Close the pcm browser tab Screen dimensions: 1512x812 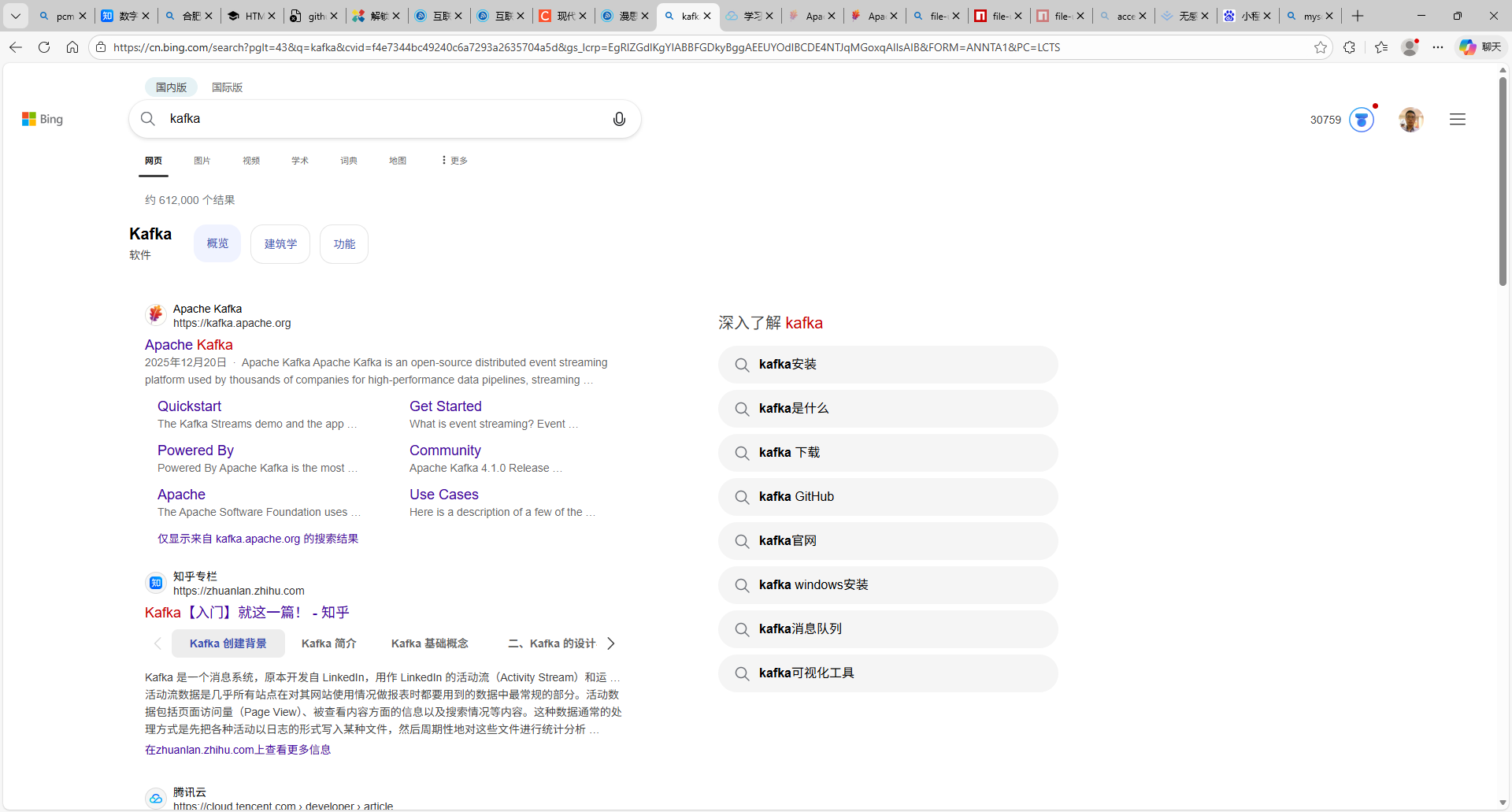tap(83, 16)
